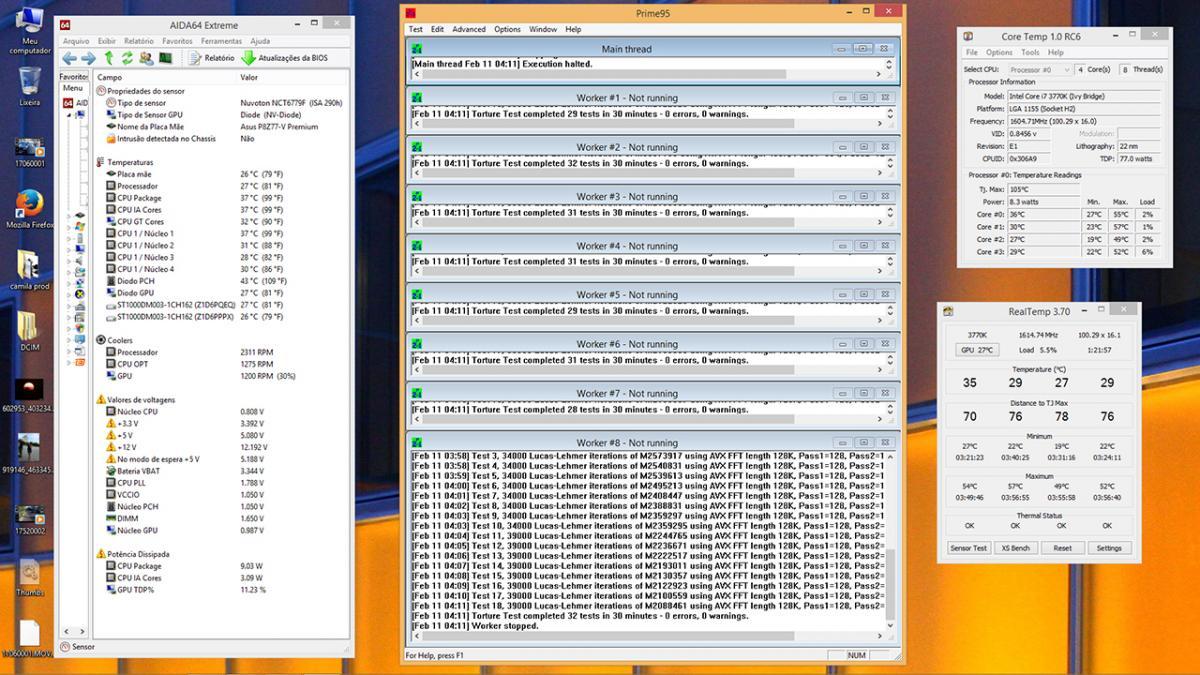Click AIDA64 green up arrow icon
The width and height of the screenshot is (1200, 675).
[x=110, y=58]
